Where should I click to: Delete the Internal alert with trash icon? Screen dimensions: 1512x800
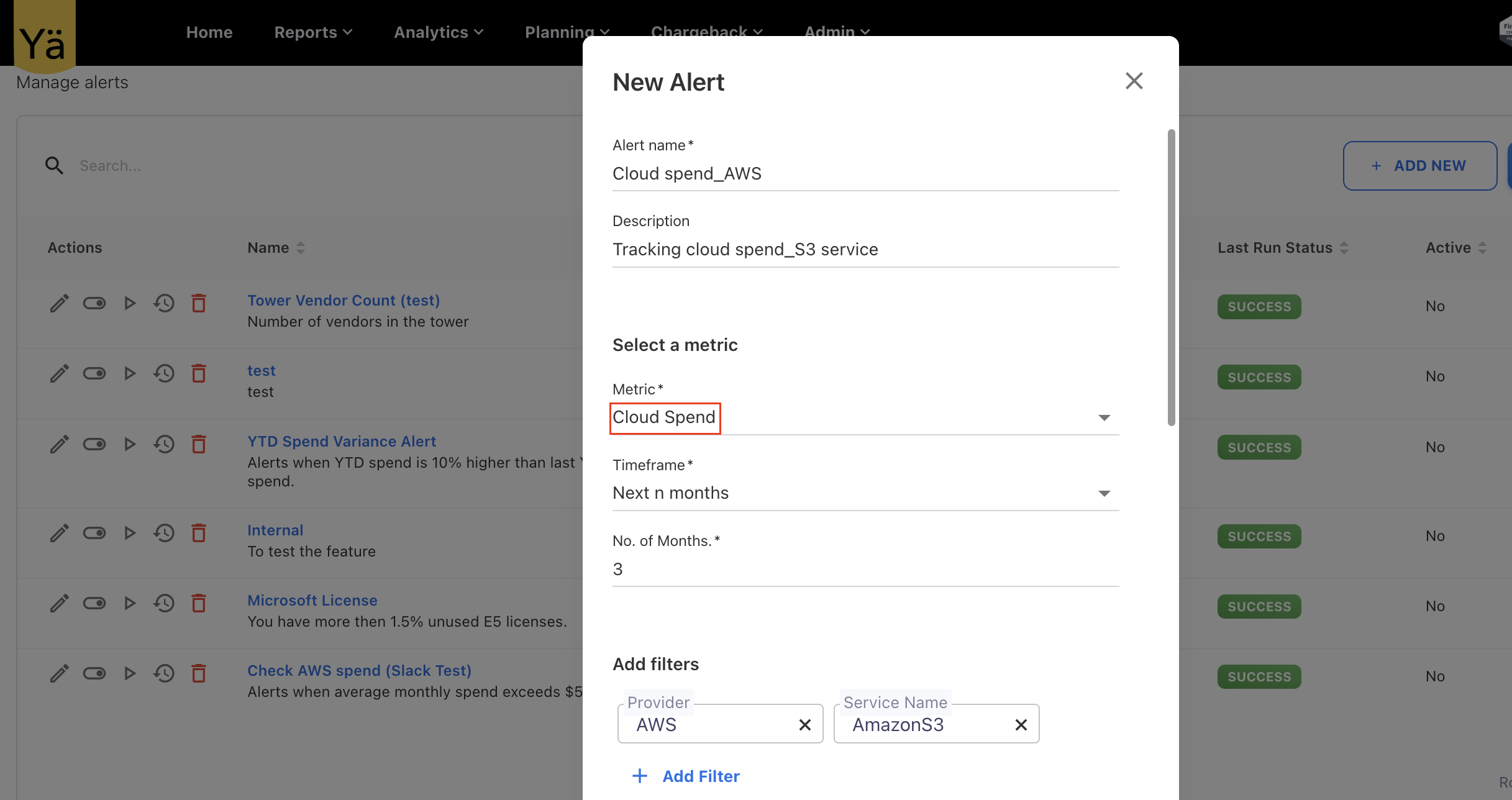pyautogui.click(x=199, y=533)
